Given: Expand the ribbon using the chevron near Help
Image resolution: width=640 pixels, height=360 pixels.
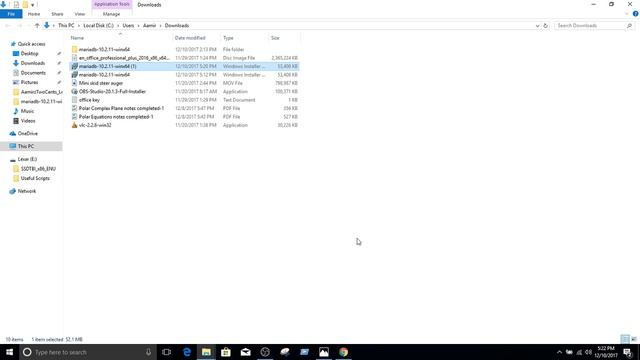Looking at the screenshot, I should pos(627,14).
